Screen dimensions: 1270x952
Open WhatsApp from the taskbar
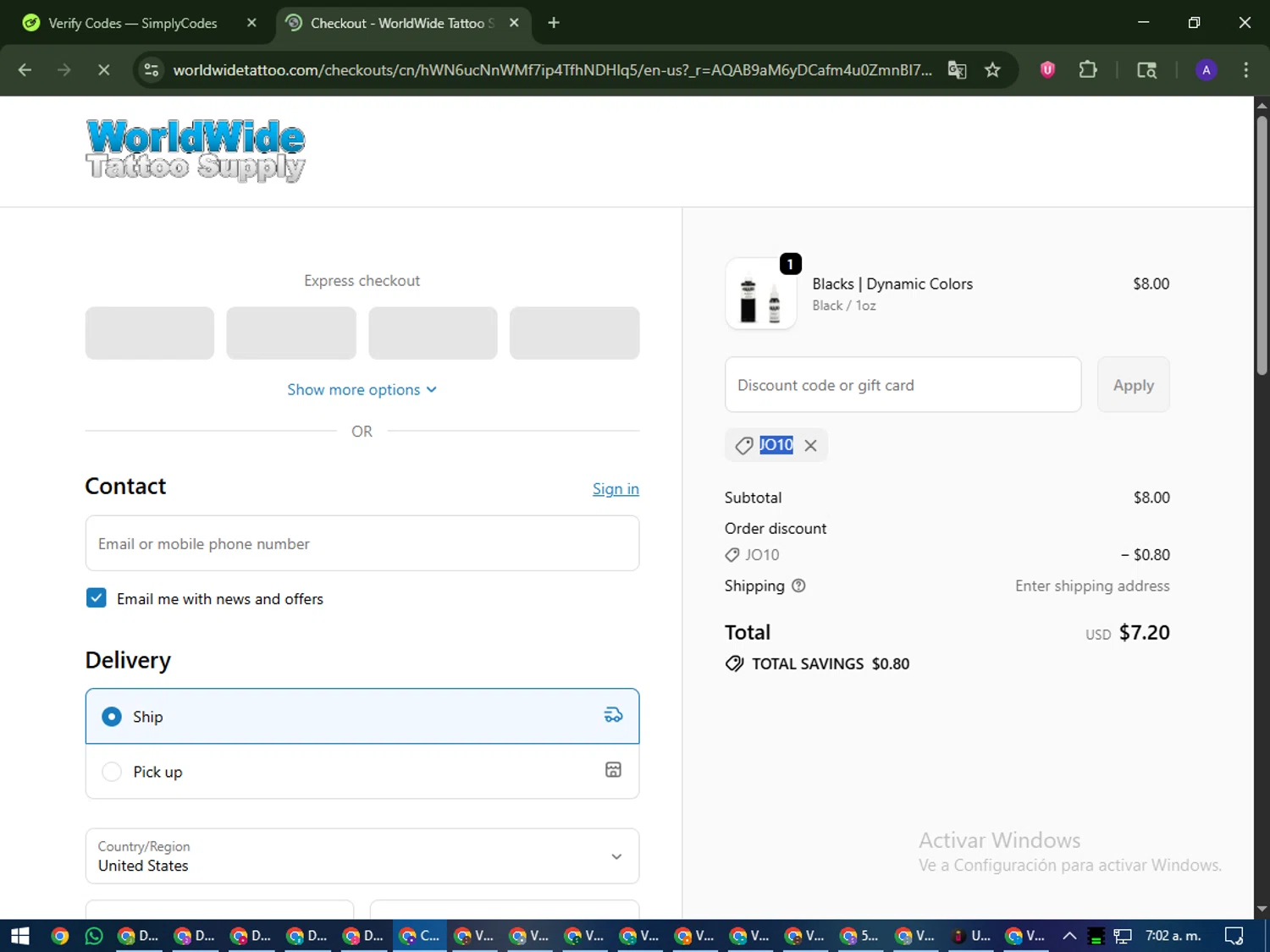point(94,936)
